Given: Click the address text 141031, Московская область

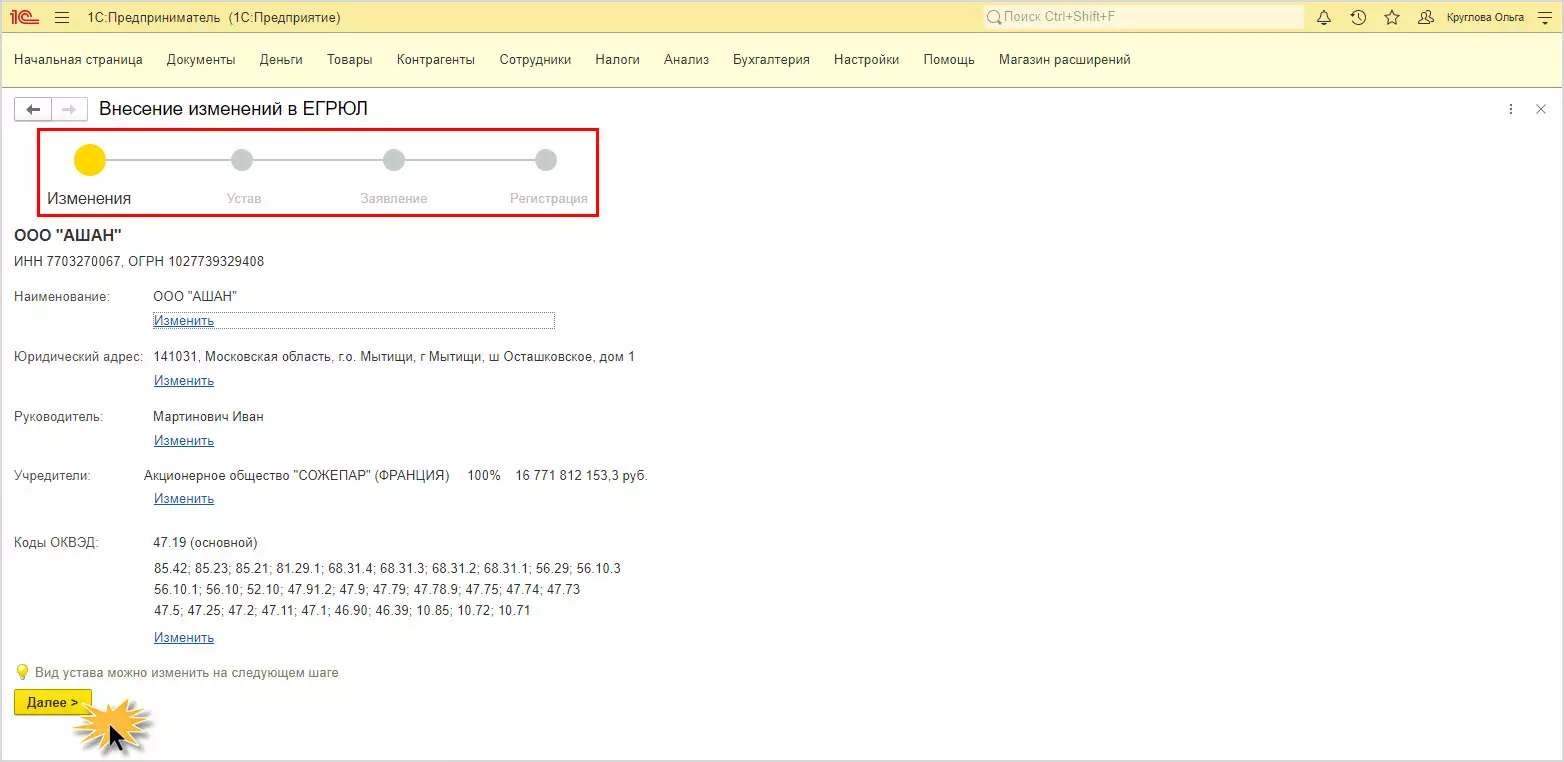Looking at the screenshot, I should coord(394,357).
